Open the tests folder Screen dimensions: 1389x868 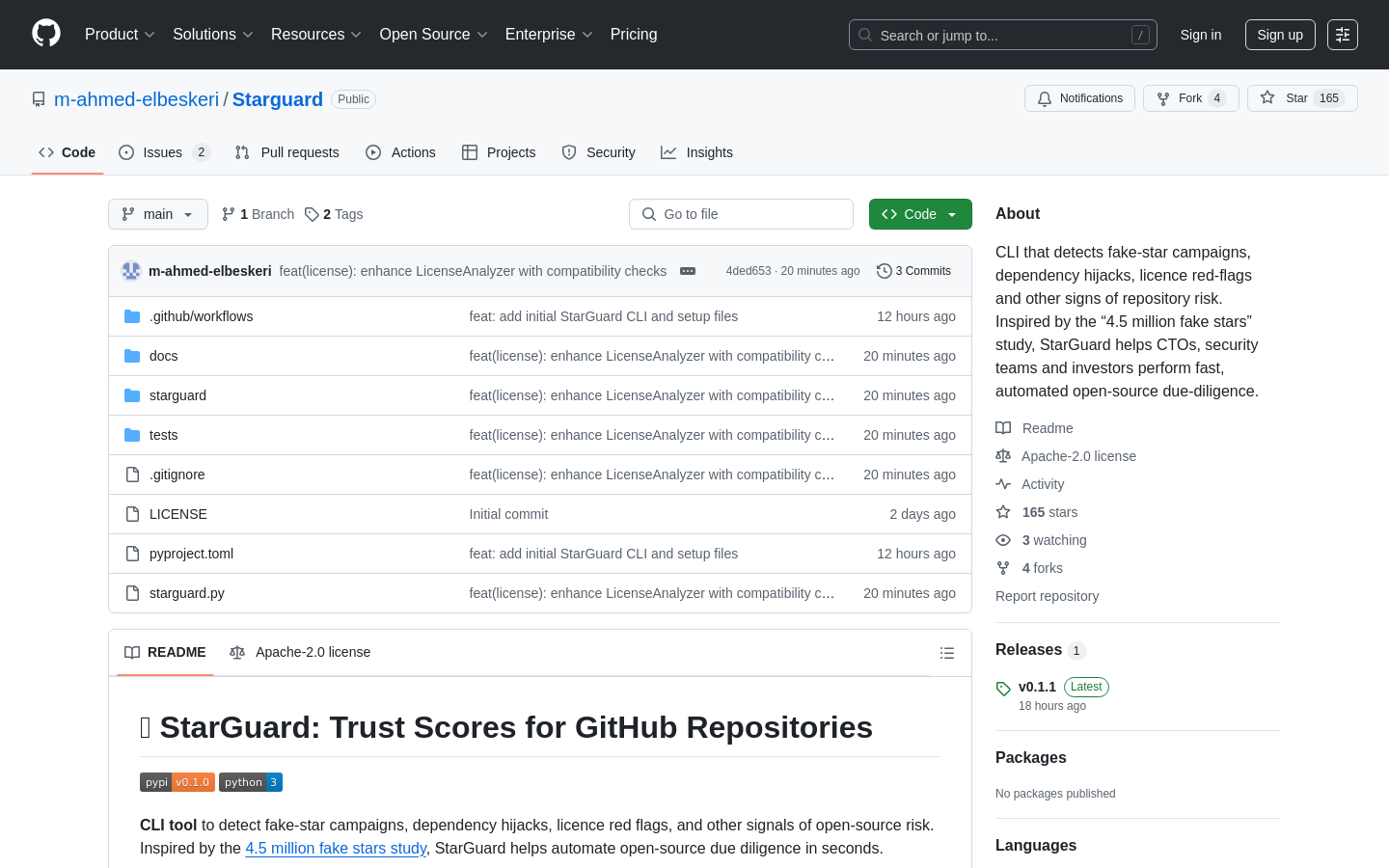coord(163,435)
